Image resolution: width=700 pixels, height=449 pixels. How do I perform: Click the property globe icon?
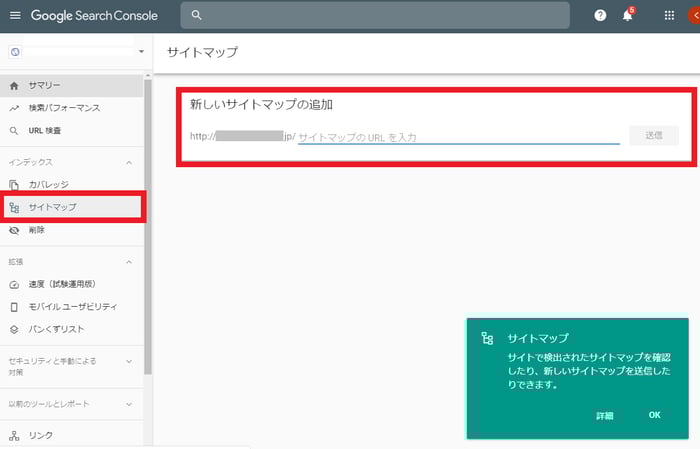[15, 52]
